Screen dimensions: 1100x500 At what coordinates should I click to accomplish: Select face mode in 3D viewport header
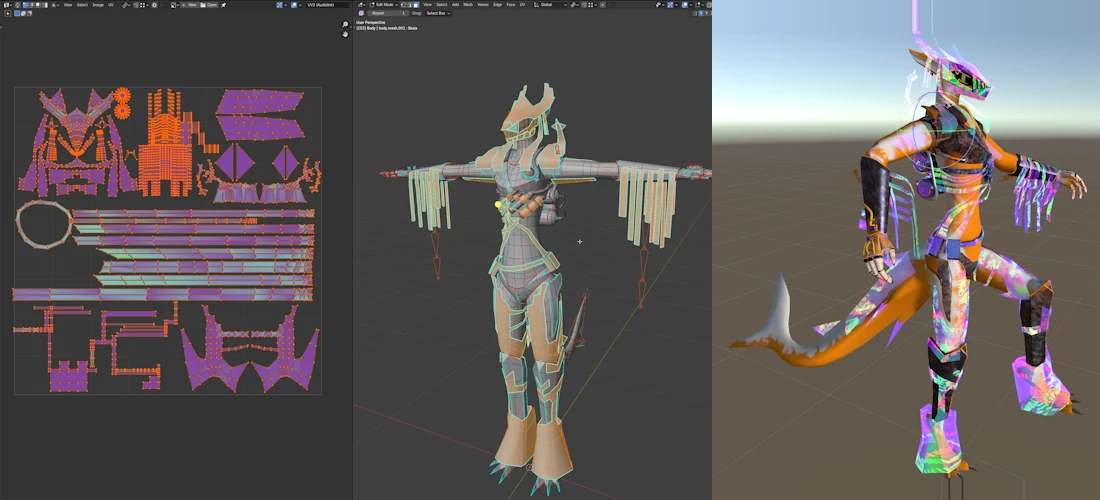pos(416,5)
